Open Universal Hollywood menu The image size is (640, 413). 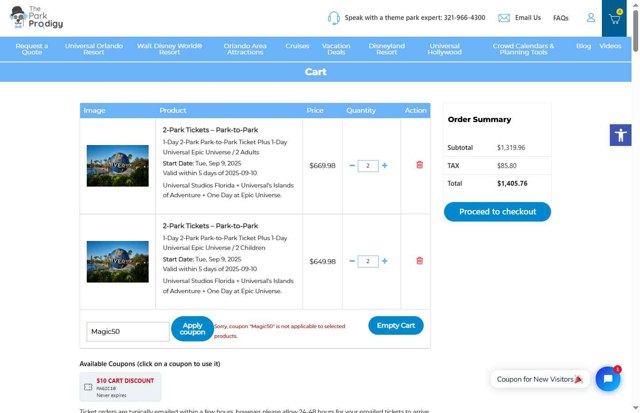pos(444,49)
